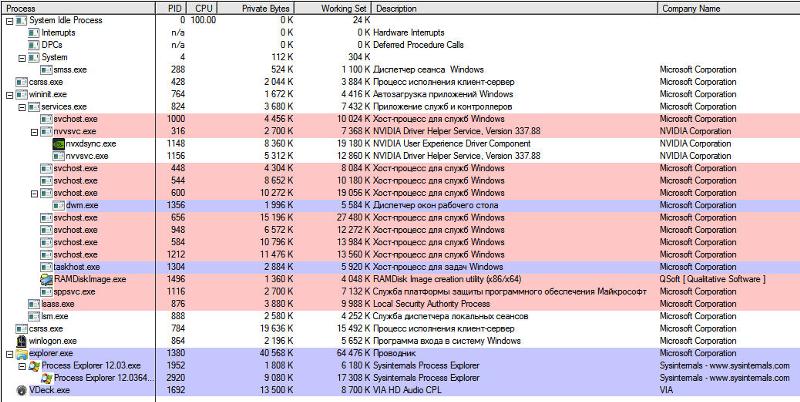Click the lsm.exe process icon

point(34,316)
